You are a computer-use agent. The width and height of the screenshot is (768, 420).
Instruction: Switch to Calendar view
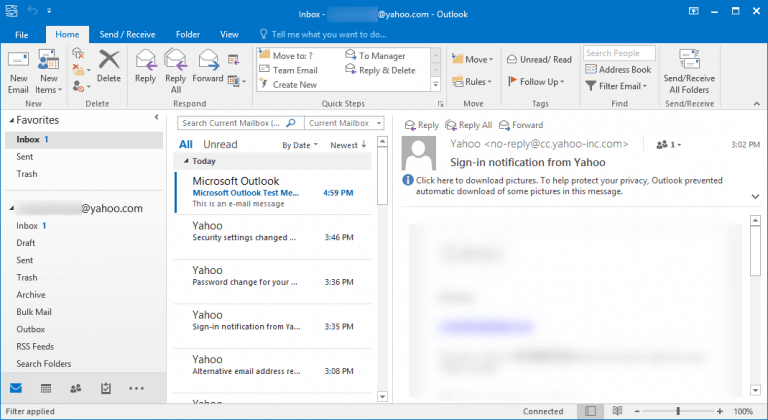pos(46,389)
